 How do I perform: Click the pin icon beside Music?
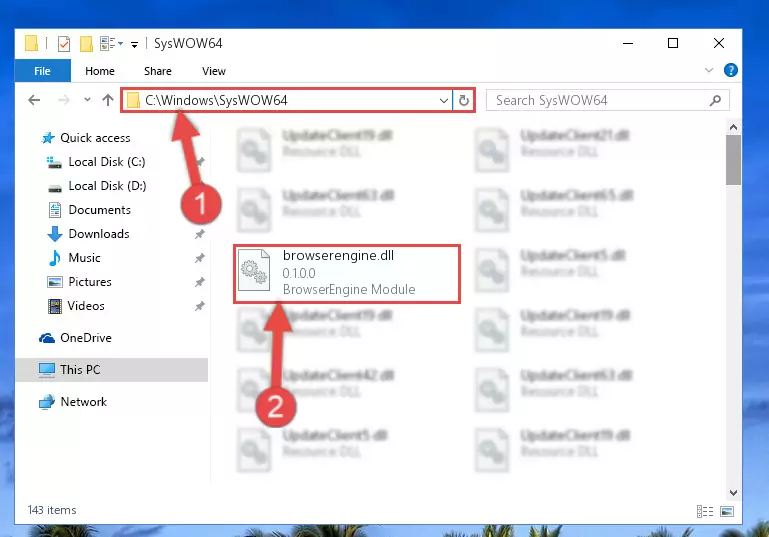[200, 258]
